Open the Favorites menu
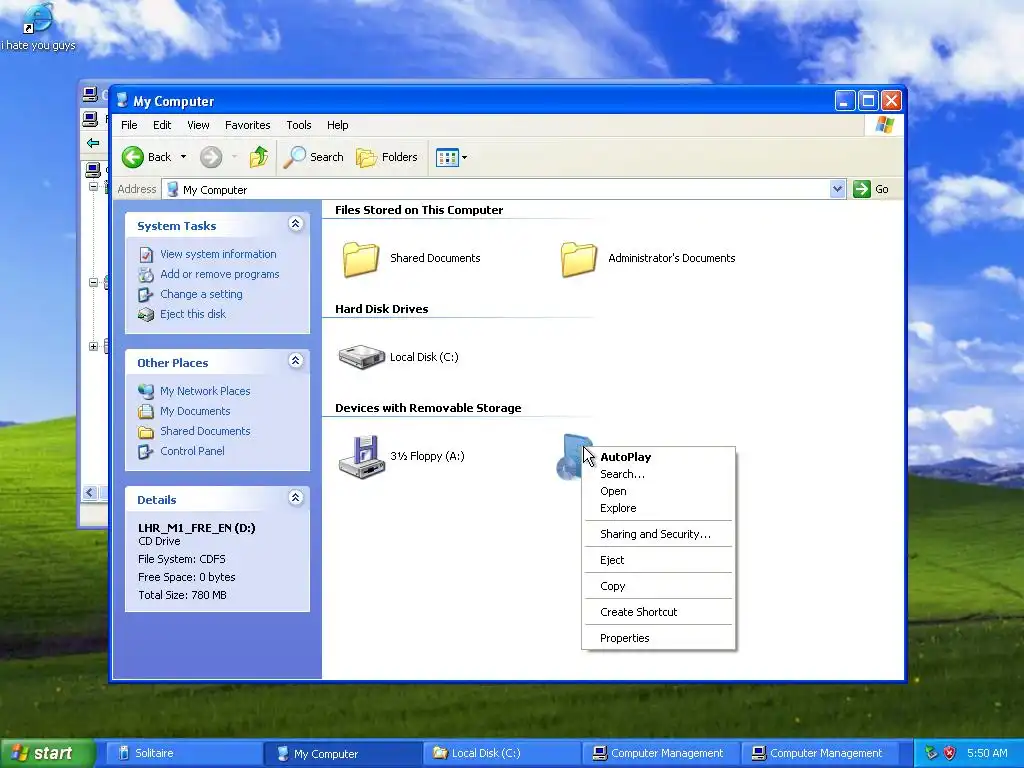 [248, 125]
